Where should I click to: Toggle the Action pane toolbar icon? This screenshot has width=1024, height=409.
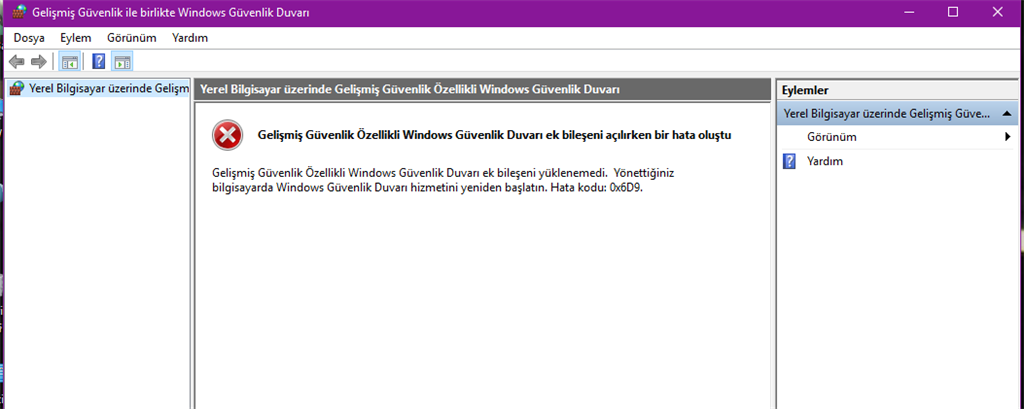point(122,62)
